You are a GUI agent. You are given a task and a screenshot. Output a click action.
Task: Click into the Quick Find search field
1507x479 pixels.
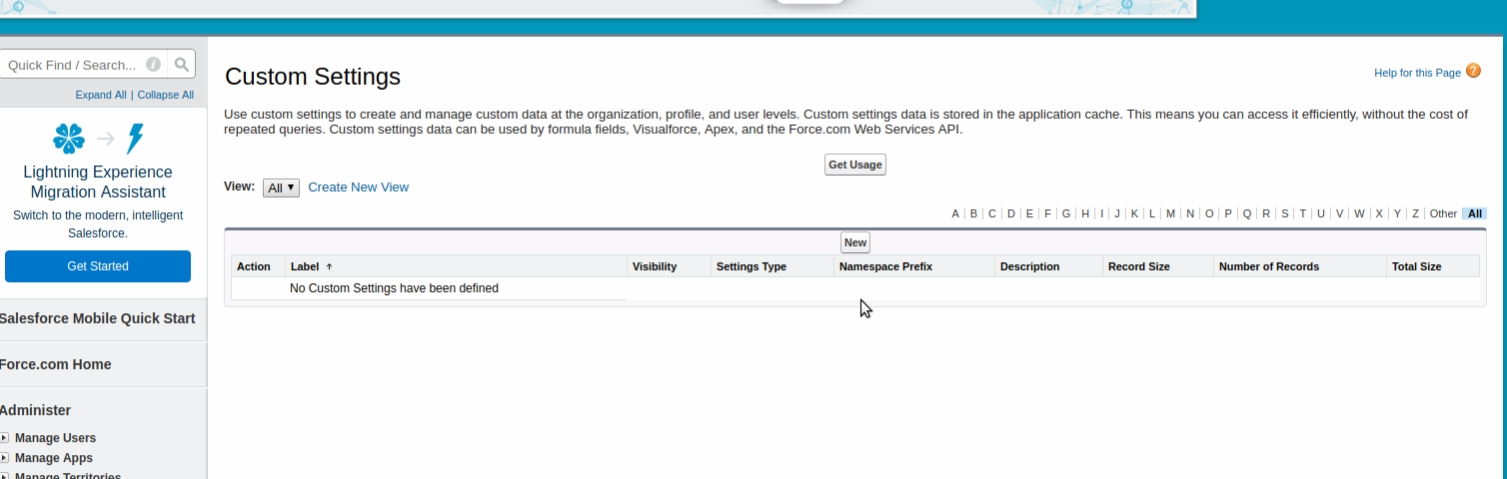[x=72, y=65]
